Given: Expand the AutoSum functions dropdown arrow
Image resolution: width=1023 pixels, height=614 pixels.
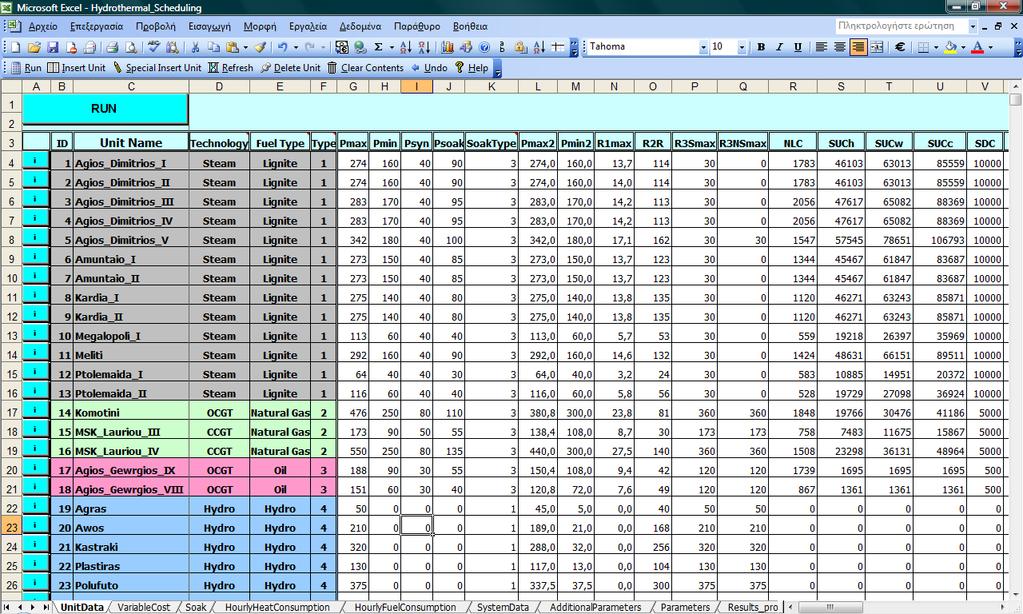Looking at the screenshot, I should point(391,47).
